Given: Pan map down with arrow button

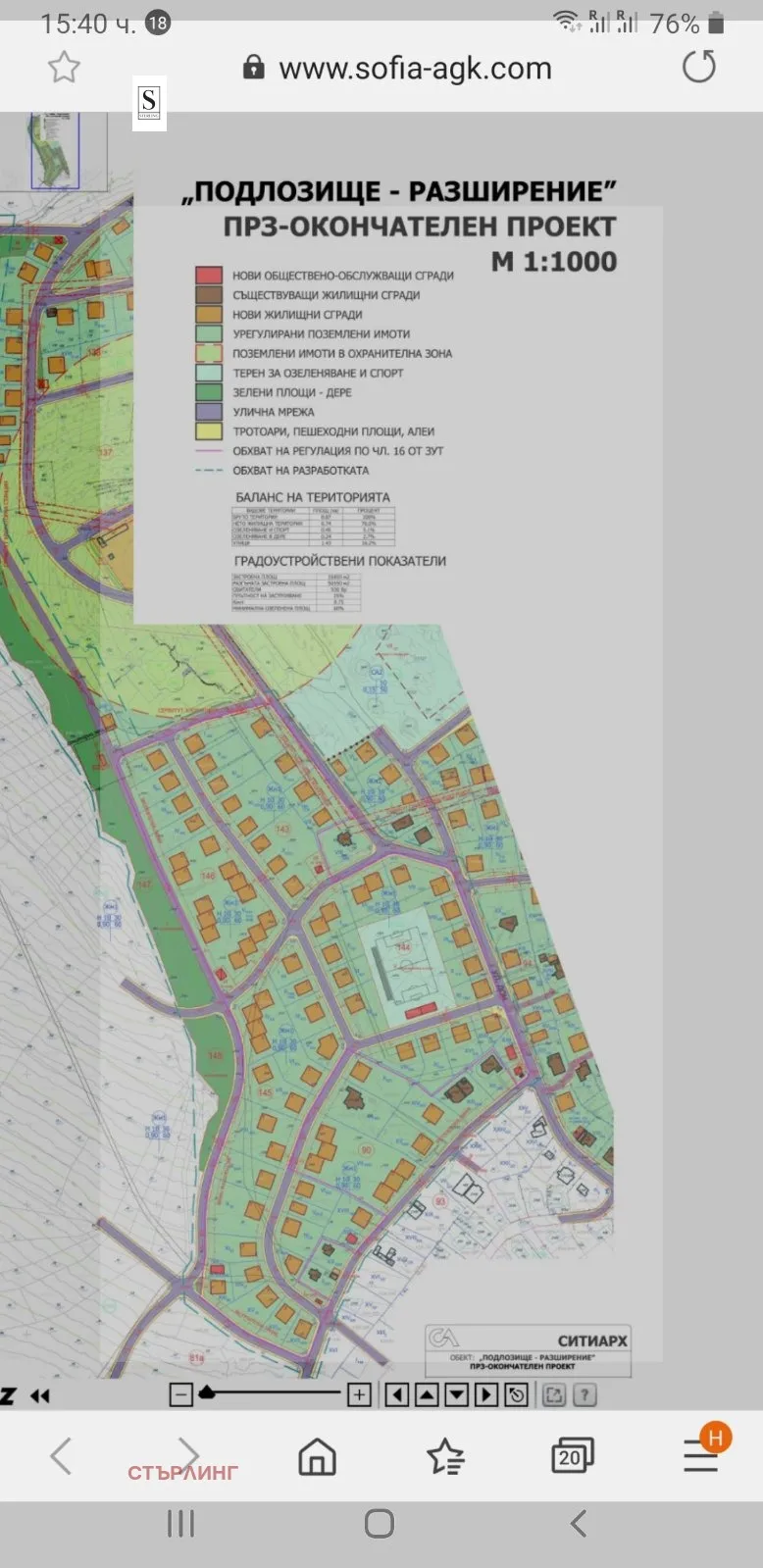Looking at the screenshot, I should (457, 1394).
